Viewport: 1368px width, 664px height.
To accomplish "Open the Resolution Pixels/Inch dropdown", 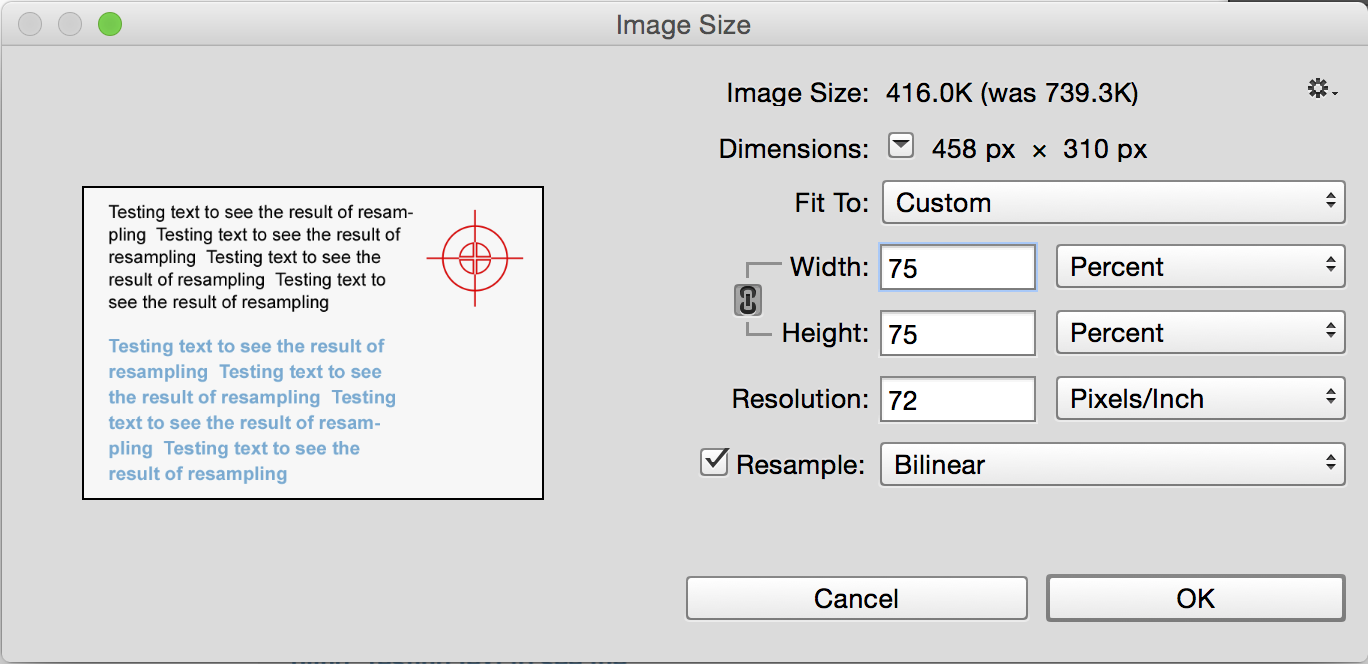I will (1201, 399).
